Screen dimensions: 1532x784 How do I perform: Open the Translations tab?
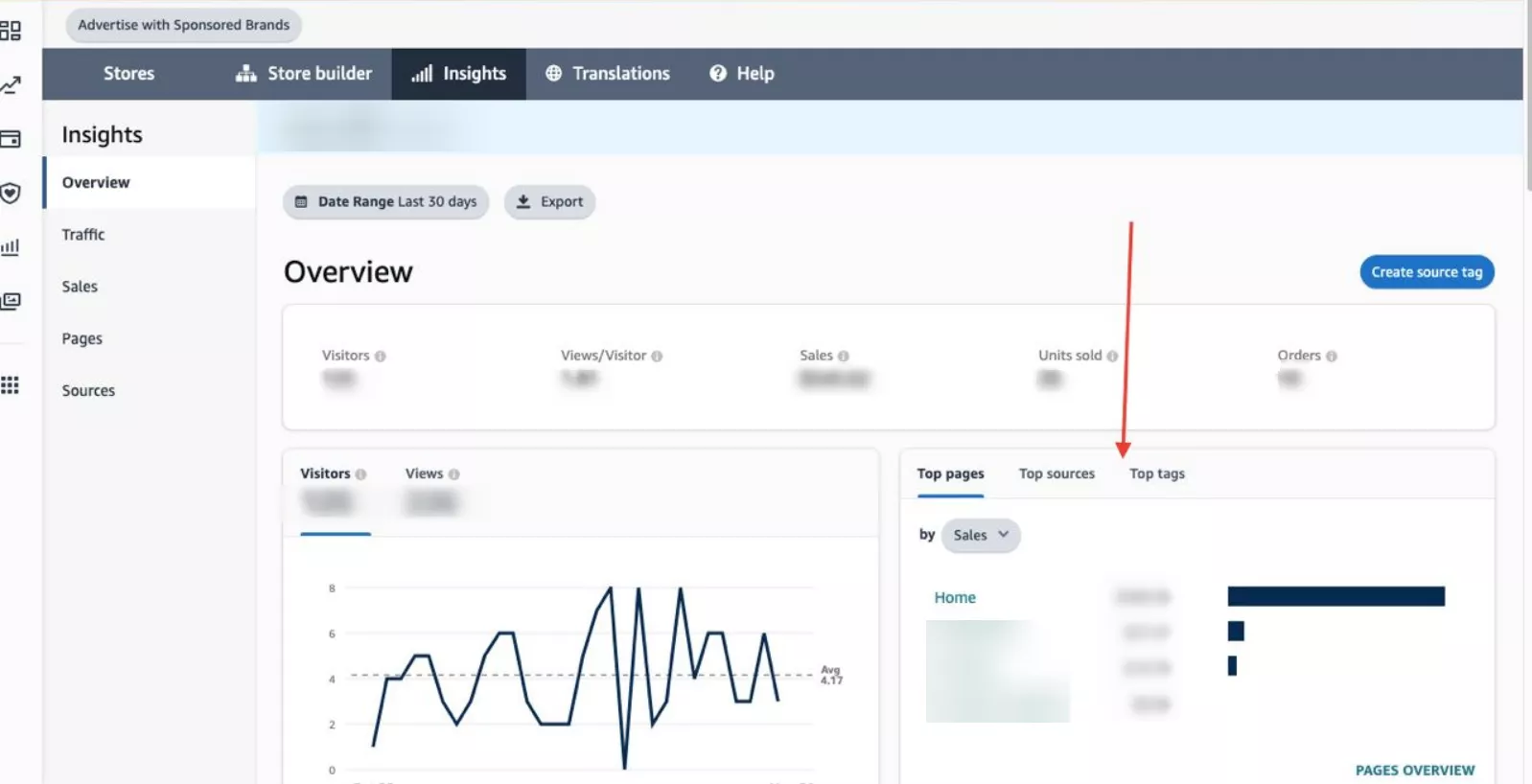coord(607,74)
